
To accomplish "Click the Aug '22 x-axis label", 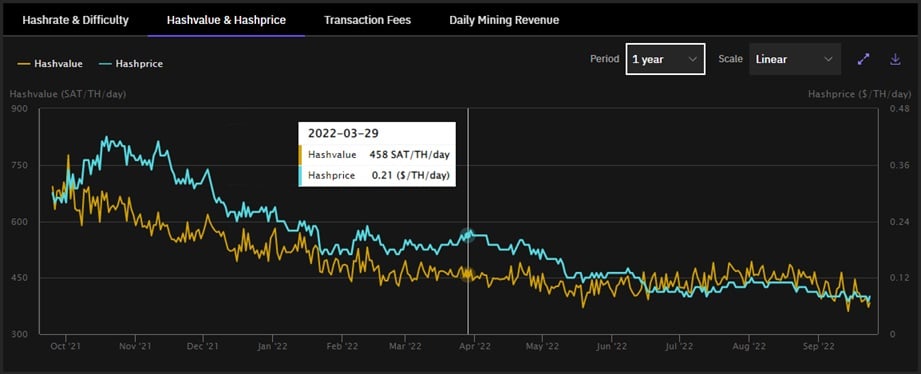I will point(749,346).
